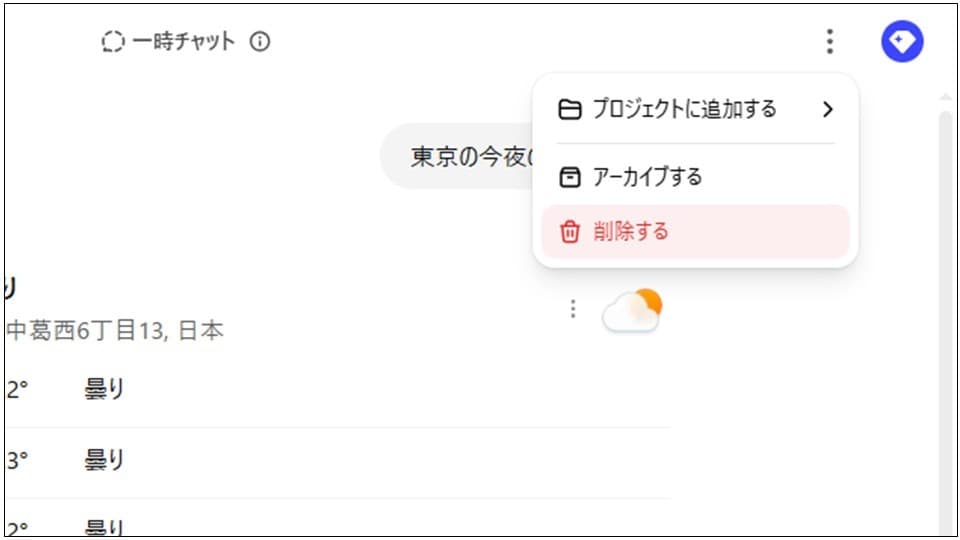Click the 一時チャット label
This screenshot has height=540, width=960.
(x=184, y=42)
